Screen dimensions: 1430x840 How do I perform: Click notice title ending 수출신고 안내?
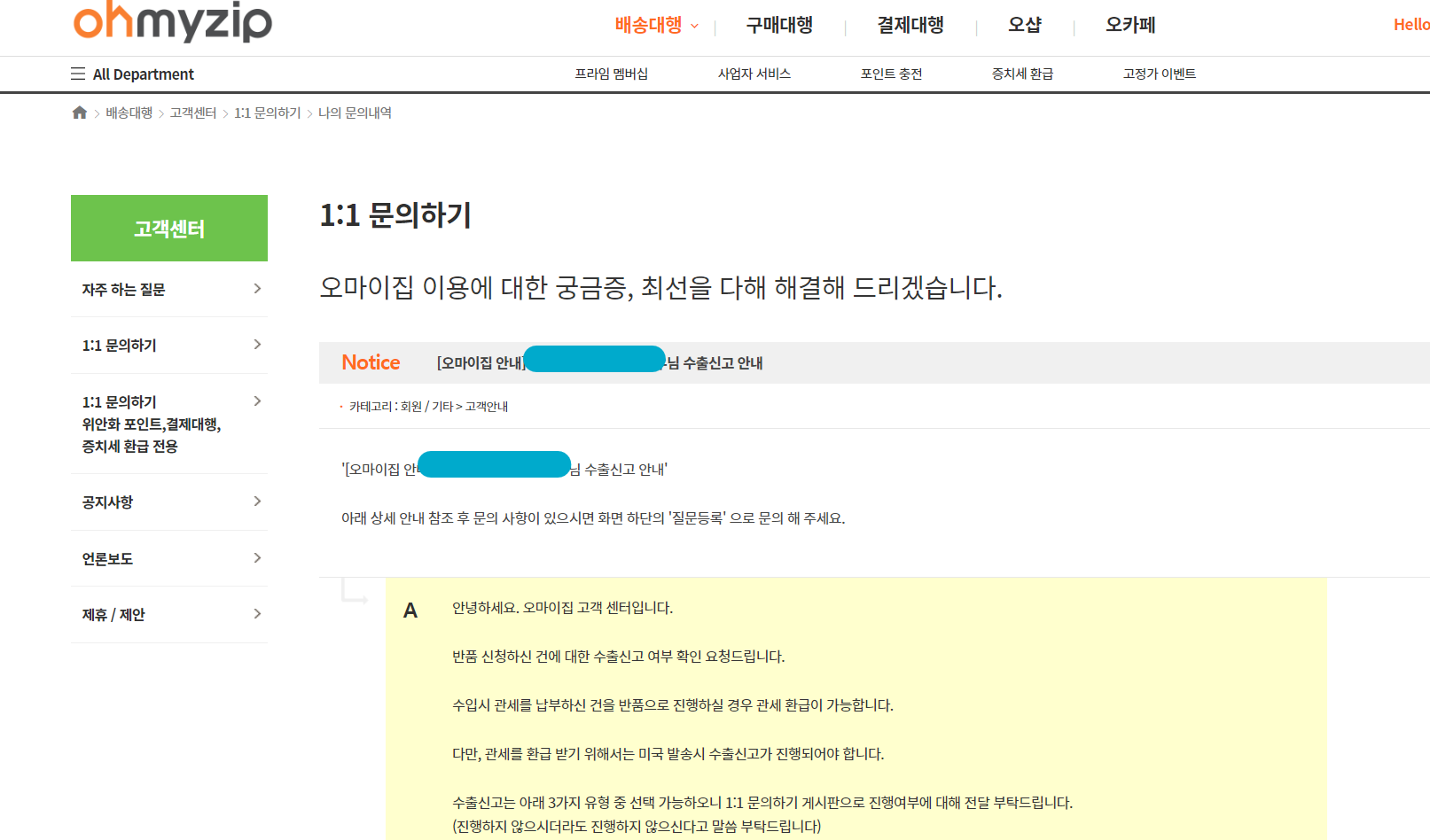point(600,362)
